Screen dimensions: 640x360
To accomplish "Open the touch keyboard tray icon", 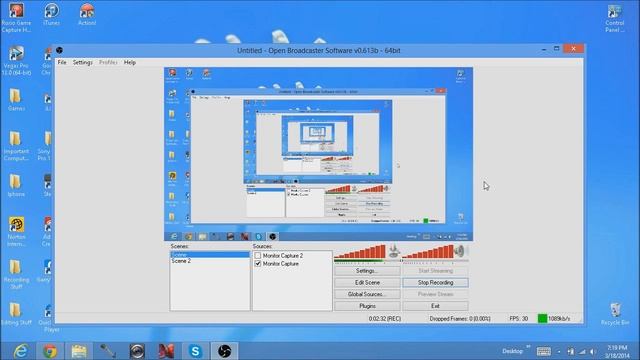I will click(544, 351).
